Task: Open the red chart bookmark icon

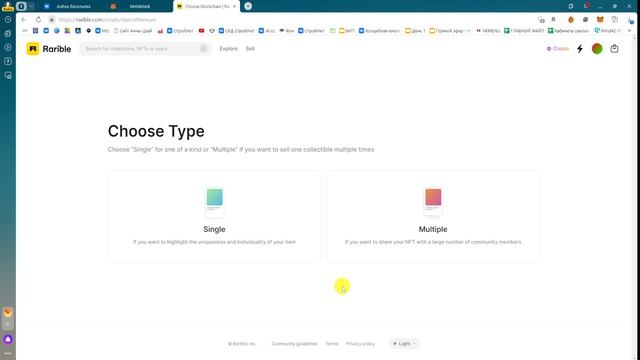Action: [160, 31]
